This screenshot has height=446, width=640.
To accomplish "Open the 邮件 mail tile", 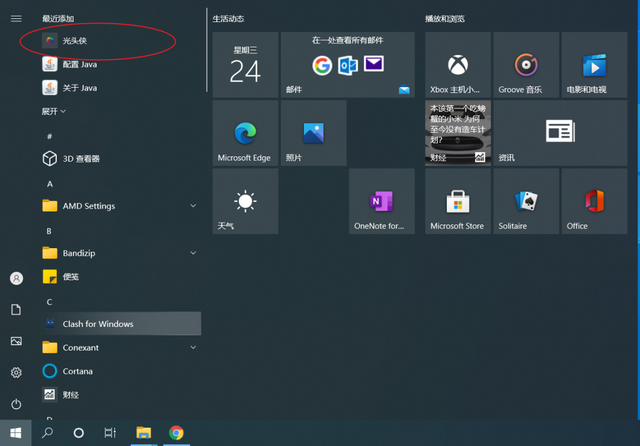I will [x=348, y=65].
